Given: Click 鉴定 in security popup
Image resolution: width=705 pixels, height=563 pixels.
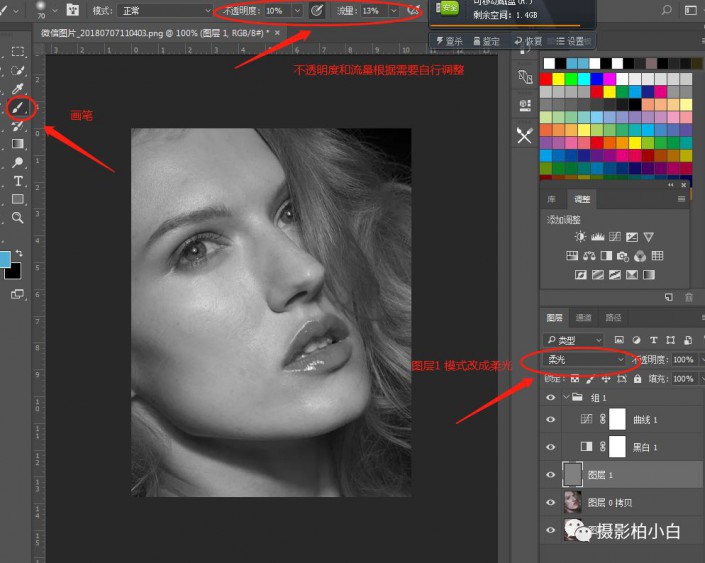Looking at the screenshot, I should pyautogui.click(x=486, y=41).
